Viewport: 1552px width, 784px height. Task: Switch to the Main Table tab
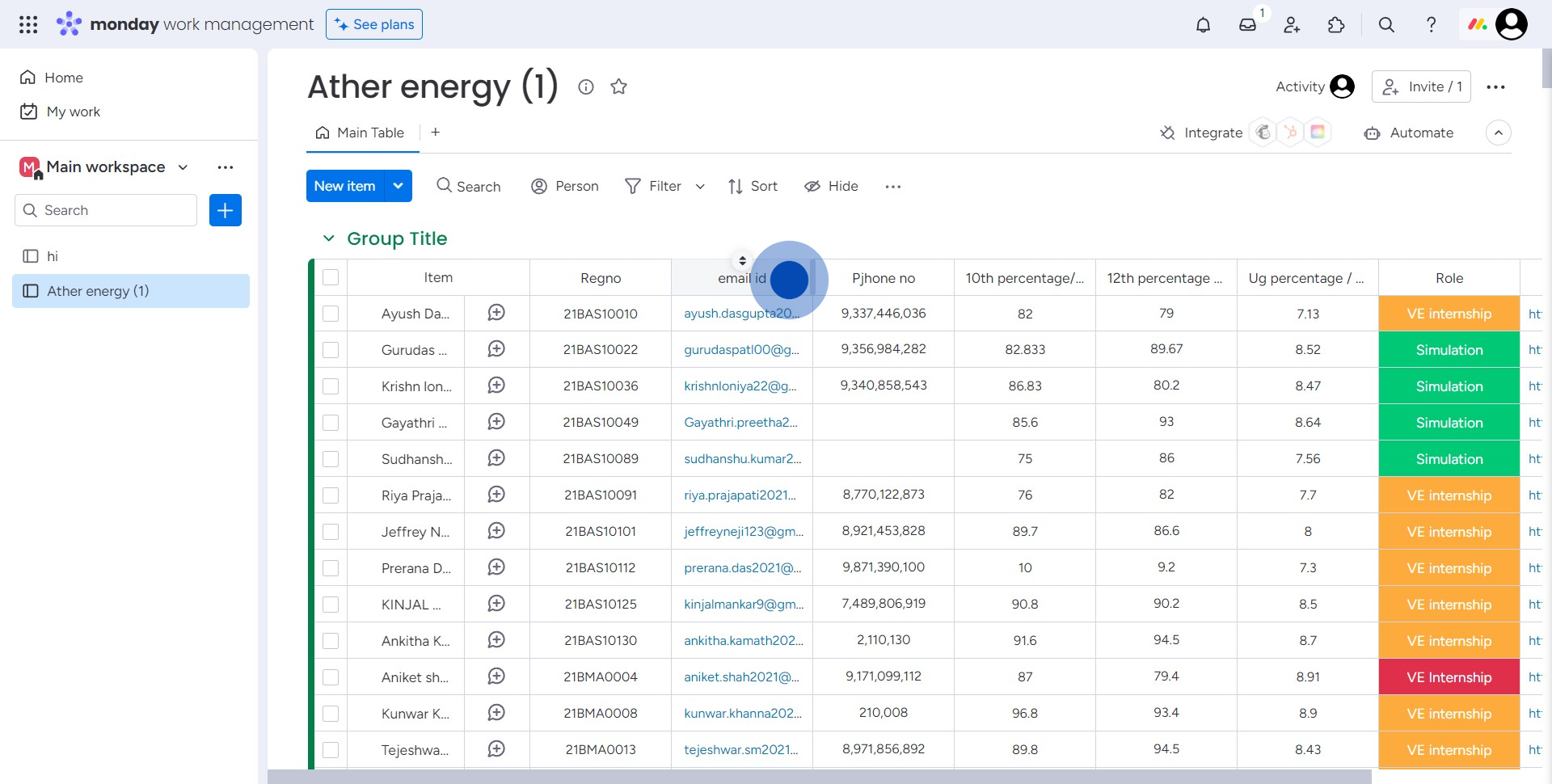point(361,133)
